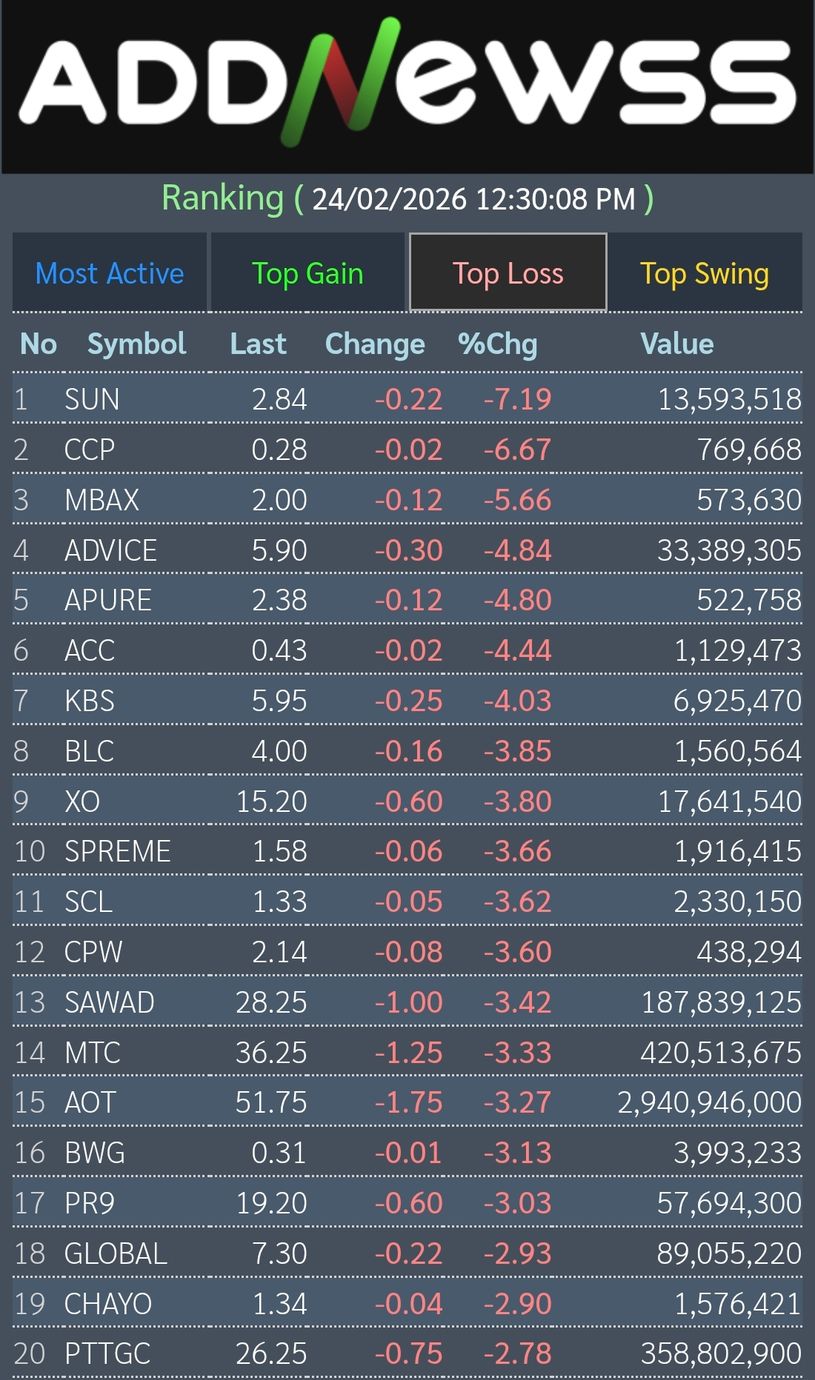The height and width of the screenshot is (1380, 815).
Task: Click the MTC stock symbol
Action: [92, 1052]
